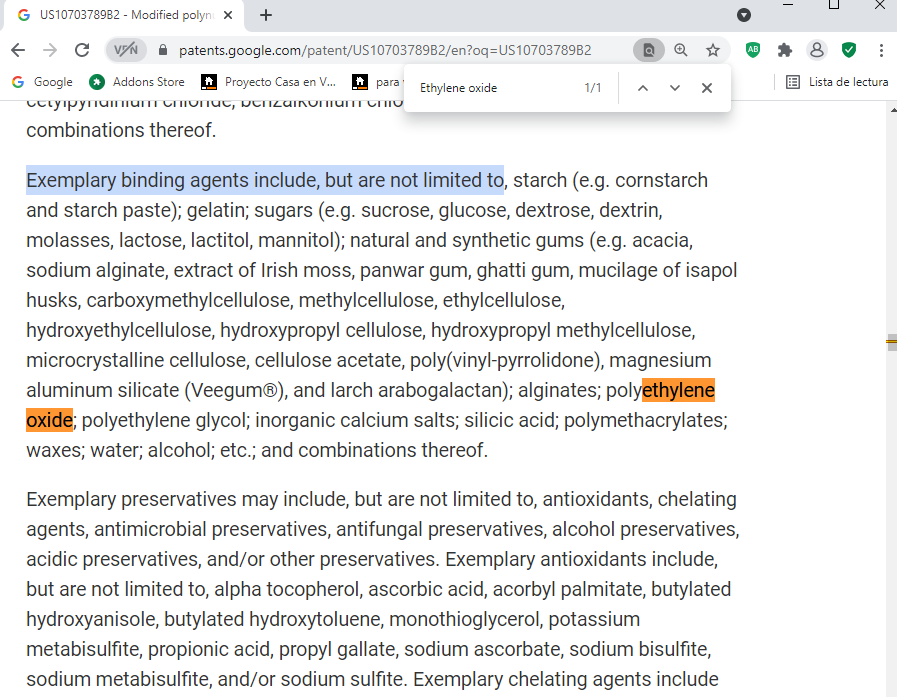The height and width of the screenshot is (697, 897).
Task: Open a new browser tab
Action: click(266, 15)
